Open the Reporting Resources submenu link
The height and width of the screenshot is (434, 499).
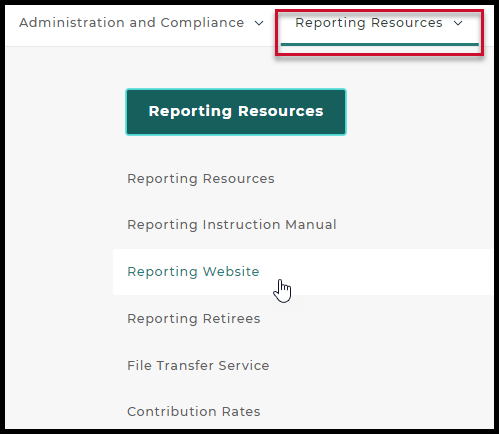(x=201, y=179)
